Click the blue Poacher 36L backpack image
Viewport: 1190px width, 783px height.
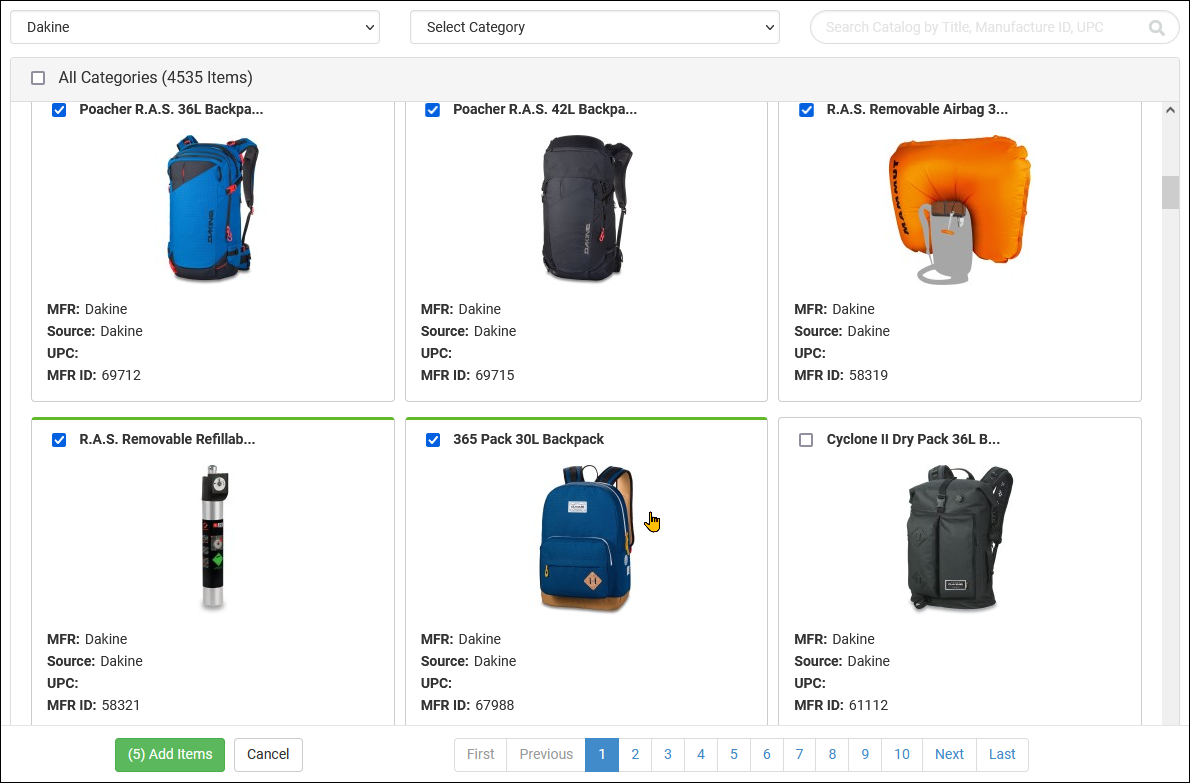(212, 208)
